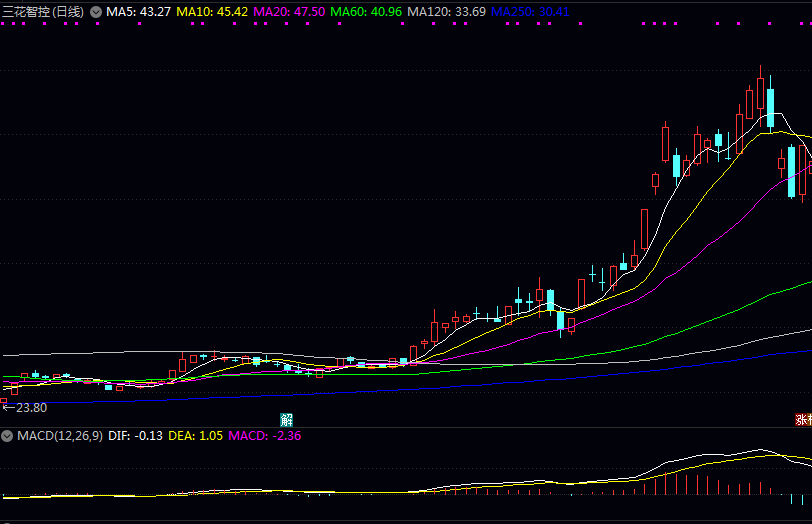Viewport: 812px width, 524px height.
Task: Select the MA250: 30.41 label
Action: click(530, 12)
